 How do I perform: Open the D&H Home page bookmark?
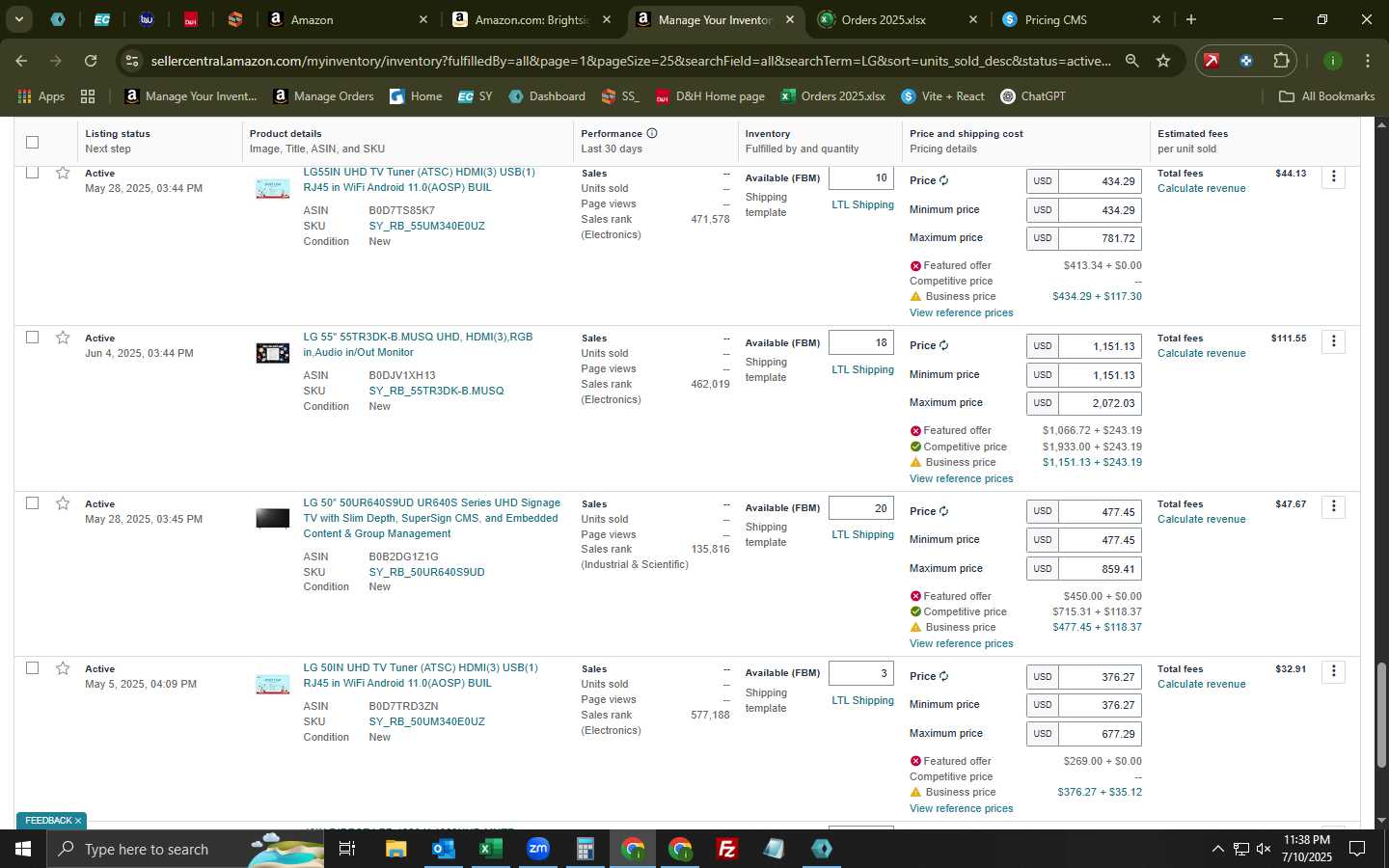(710, 96)
